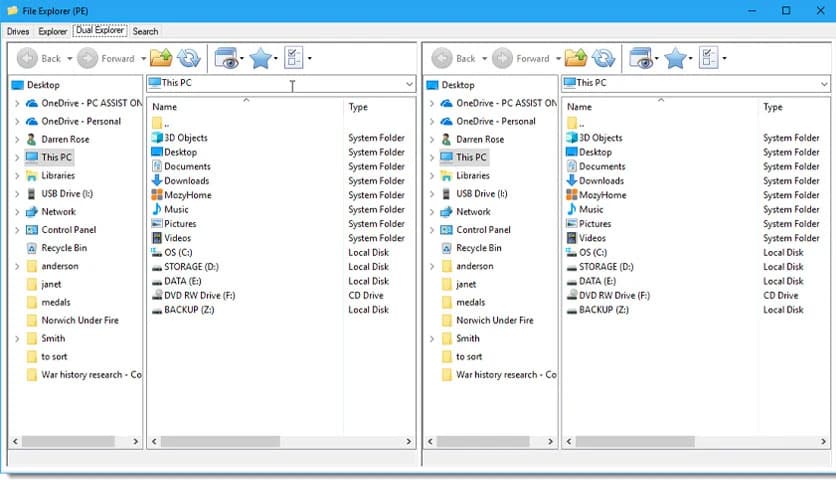Screen dimensions: 836x484
Task: Click left tree horizontal scrollbar left arrow
Action: click(x=15, y=441)
